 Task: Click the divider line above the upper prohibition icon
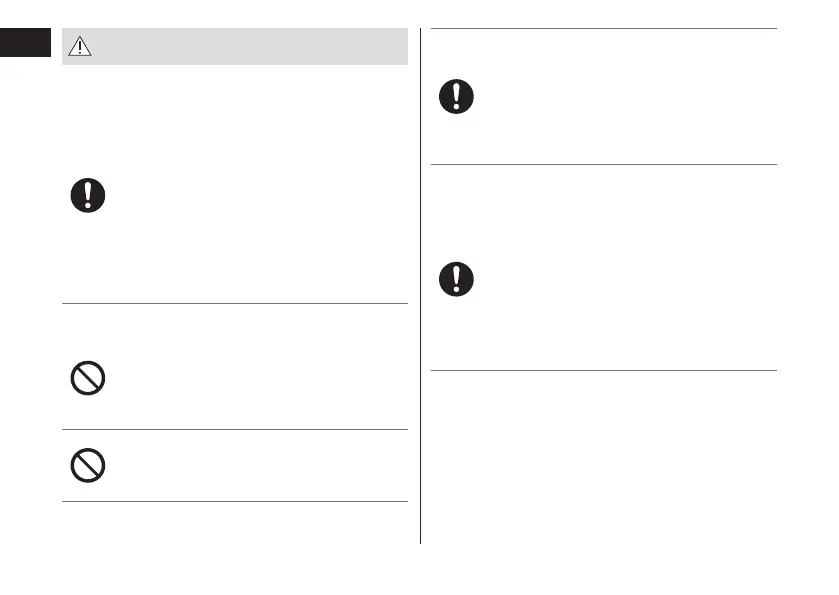[x=235, y=303]
